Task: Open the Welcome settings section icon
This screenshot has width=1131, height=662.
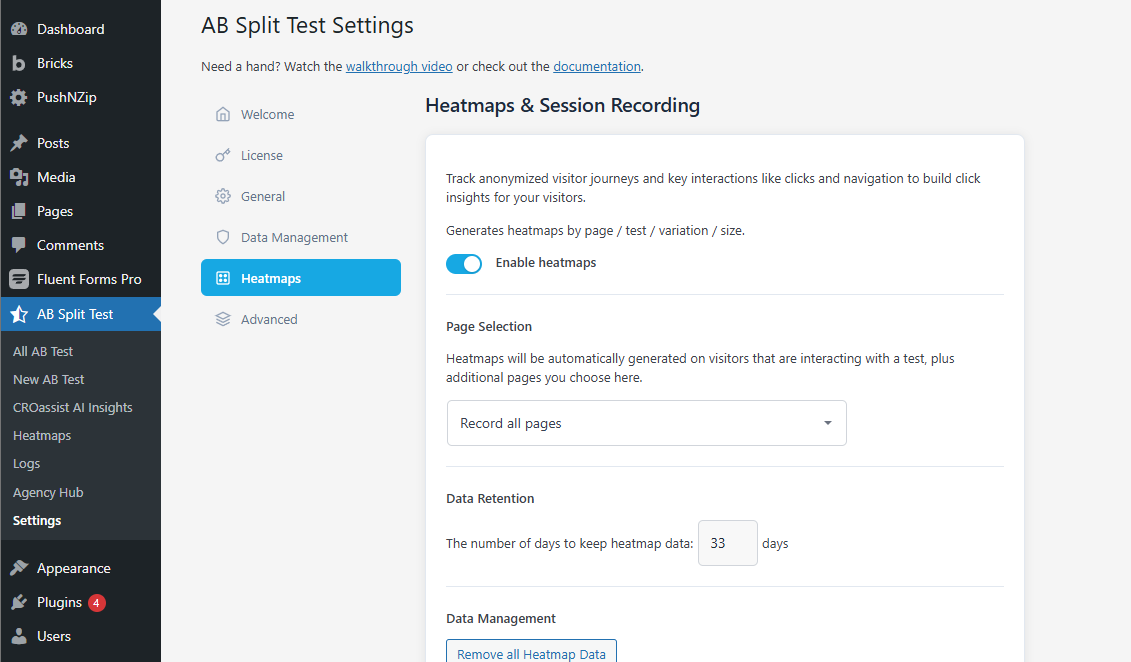Action: point(222,114)
